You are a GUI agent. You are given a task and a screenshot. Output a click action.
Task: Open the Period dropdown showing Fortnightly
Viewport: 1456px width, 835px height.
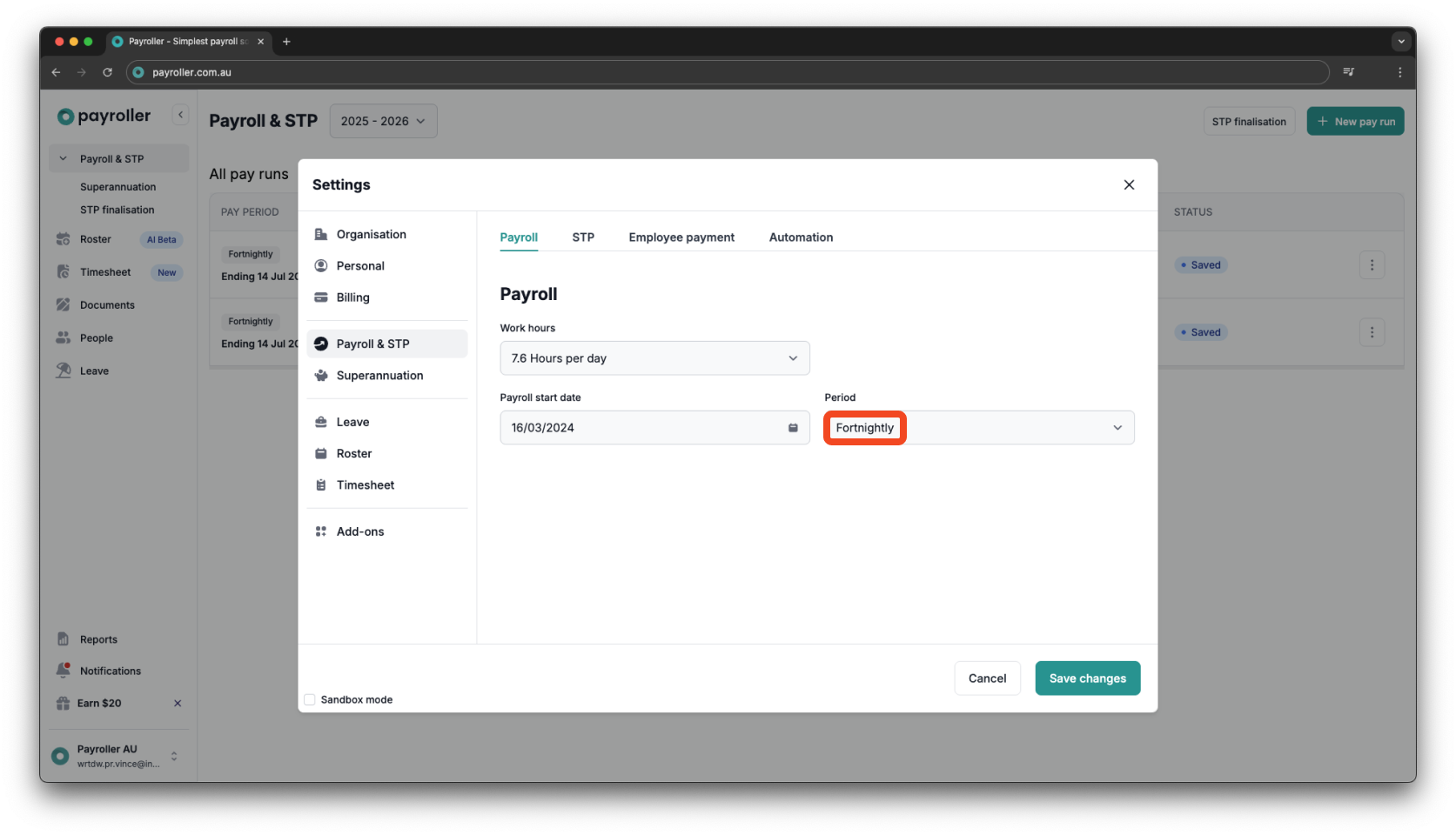[978, 427]
